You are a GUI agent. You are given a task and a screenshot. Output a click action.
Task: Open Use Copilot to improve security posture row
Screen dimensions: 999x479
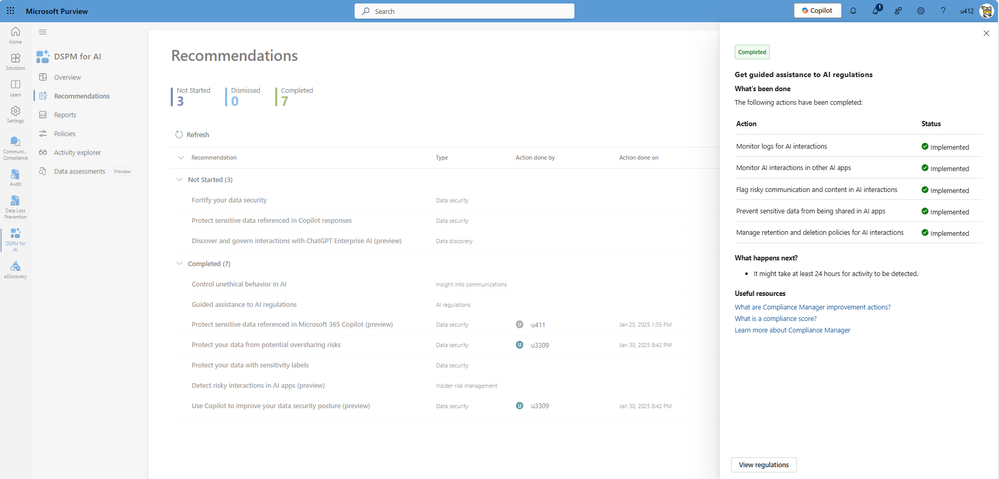[281, 406]
